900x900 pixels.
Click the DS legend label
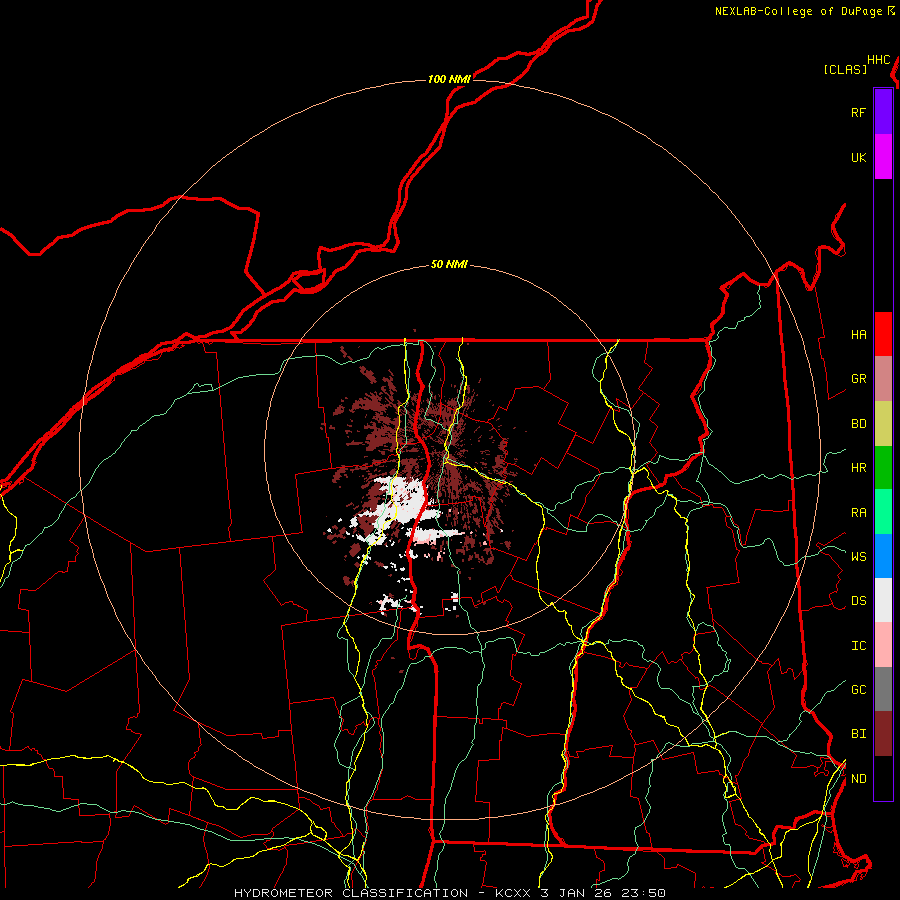[858, 601]
